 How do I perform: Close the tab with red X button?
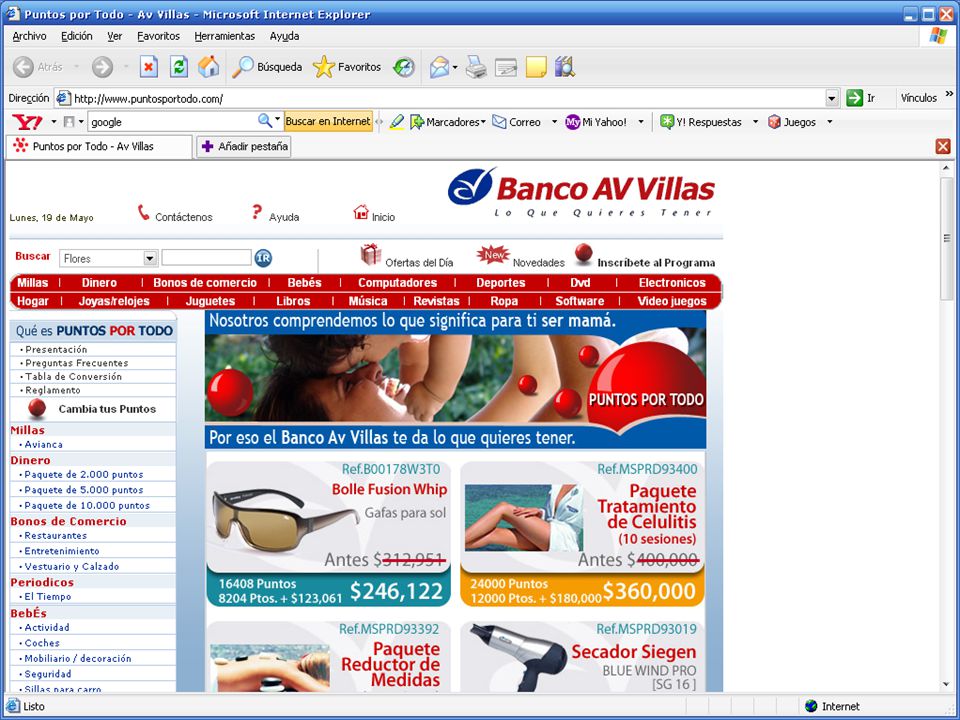coord(943,146)
